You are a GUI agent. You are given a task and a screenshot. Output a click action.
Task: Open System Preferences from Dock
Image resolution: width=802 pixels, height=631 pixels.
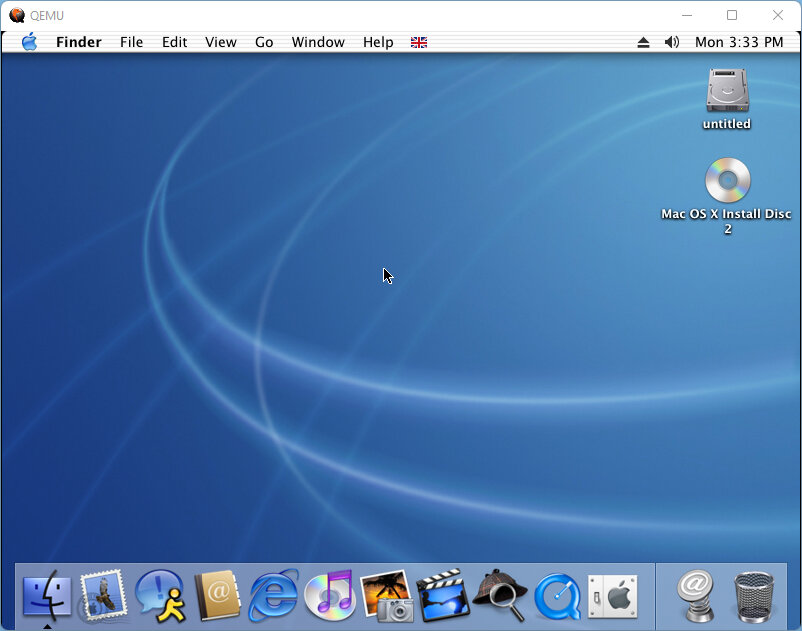coord(612,596)
